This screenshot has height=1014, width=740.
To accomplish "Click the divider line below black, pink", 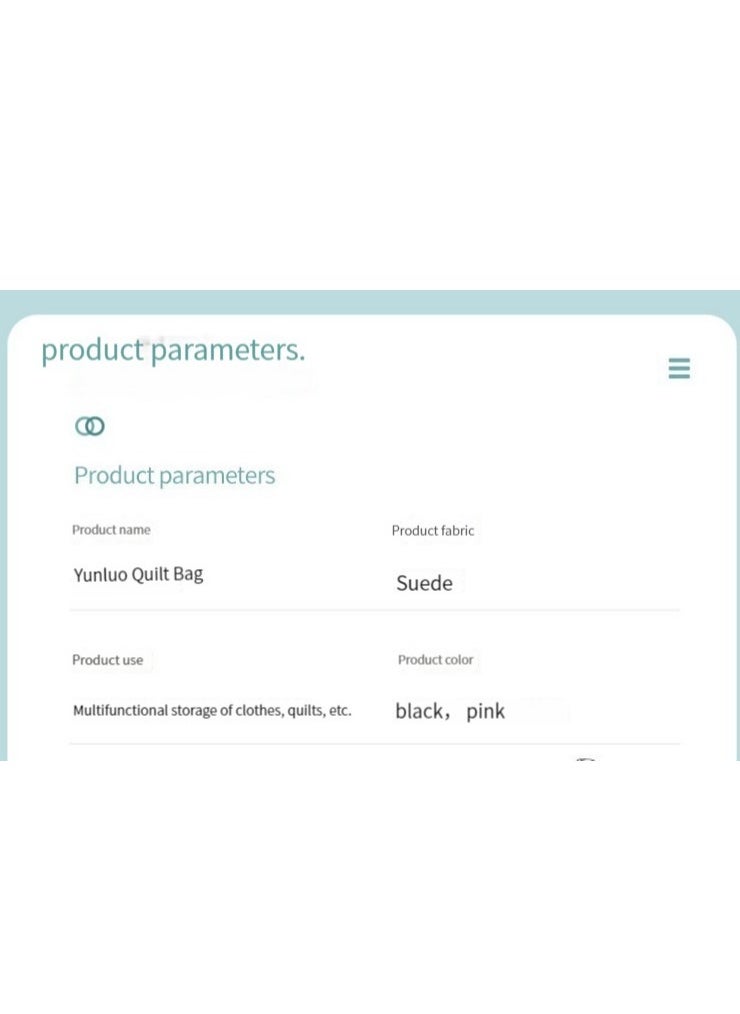I will [375, 744].
